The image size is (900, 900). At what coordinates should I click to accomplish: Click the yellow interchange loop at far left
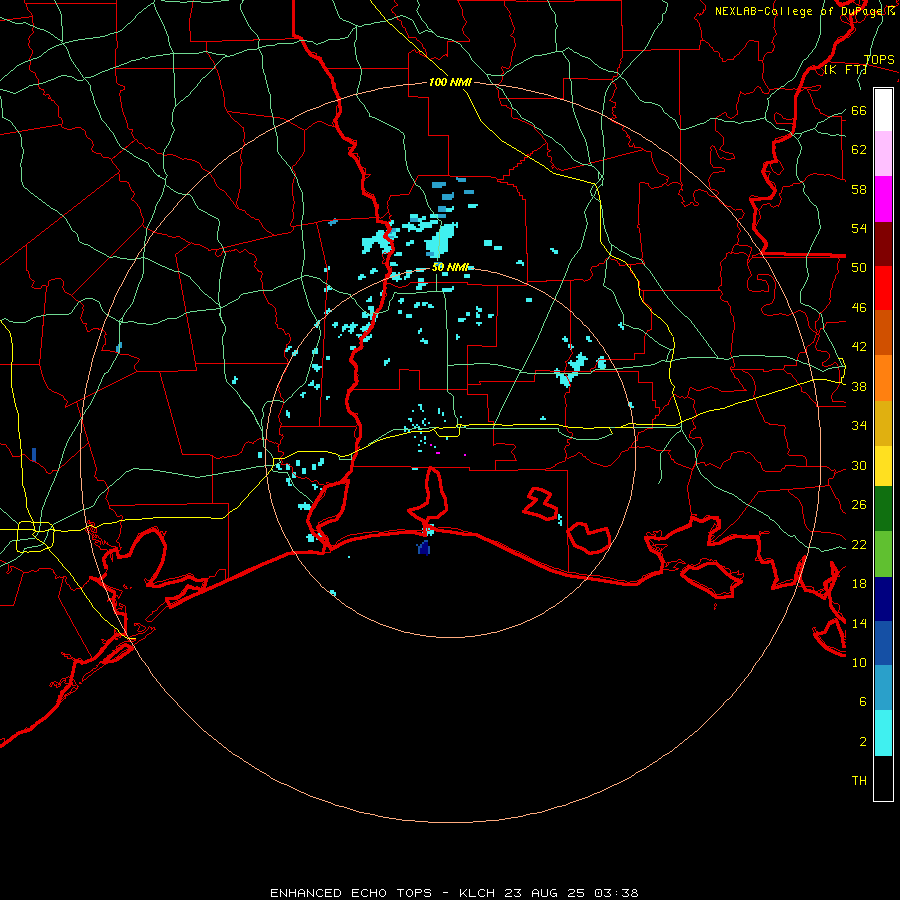[x=35, y=536]
